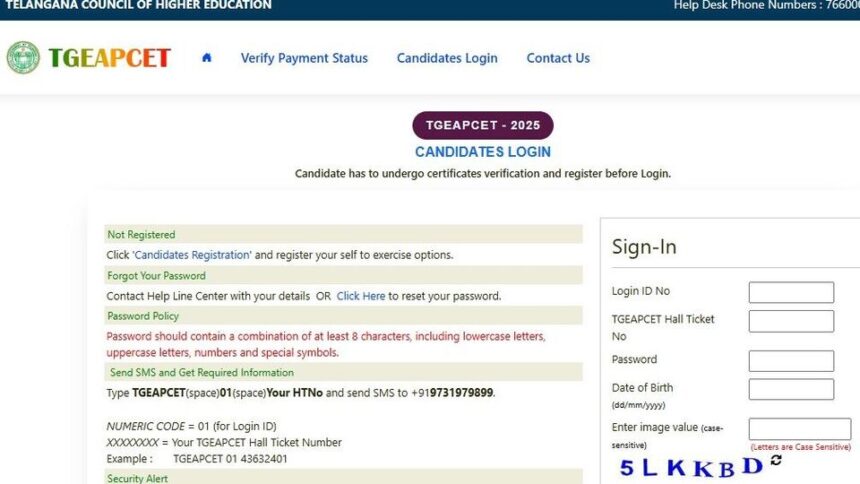Click the captcha image text 5LKKBD

690,466
